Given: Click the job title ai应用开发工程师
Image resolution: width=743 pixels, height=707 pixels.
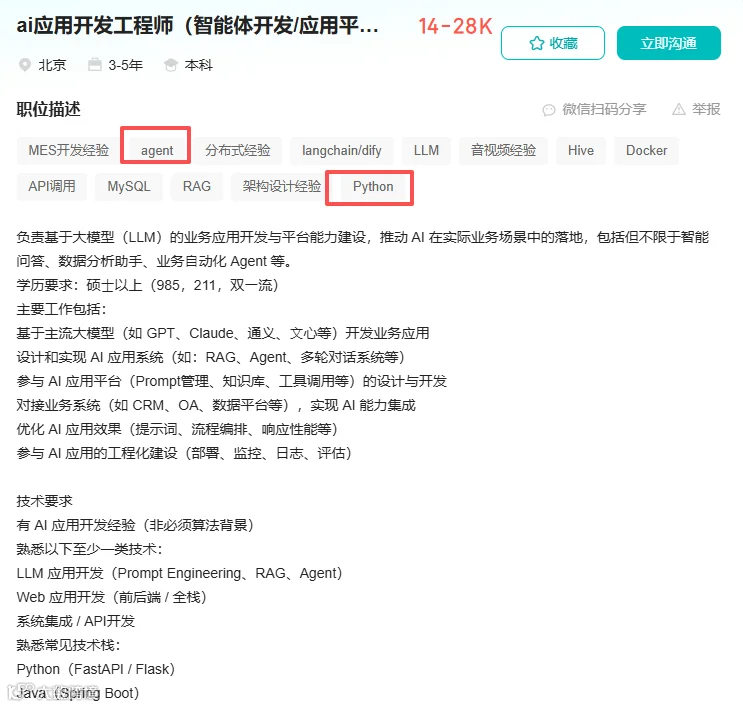Looking at the screenshot, I should pos(198,26).
